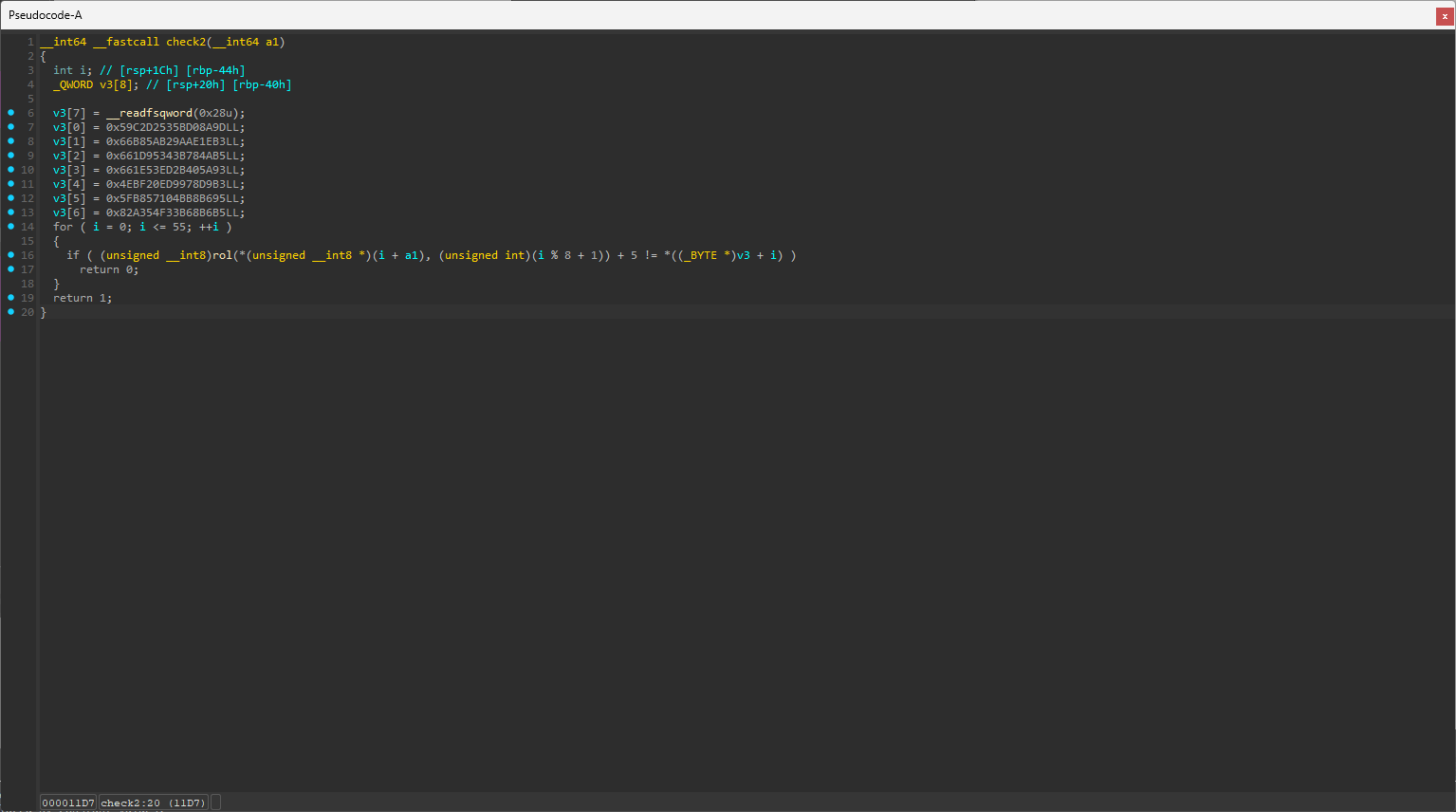Click the check2 function name in the signature
Image resolution: width=1456 pixels, height=812 pixels.
pos(186,42)
